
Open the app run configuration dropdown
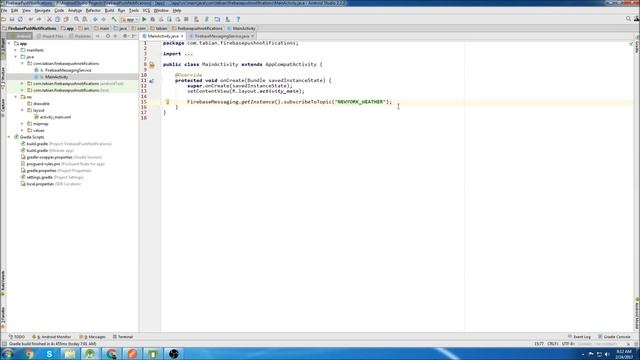point(129,19)
